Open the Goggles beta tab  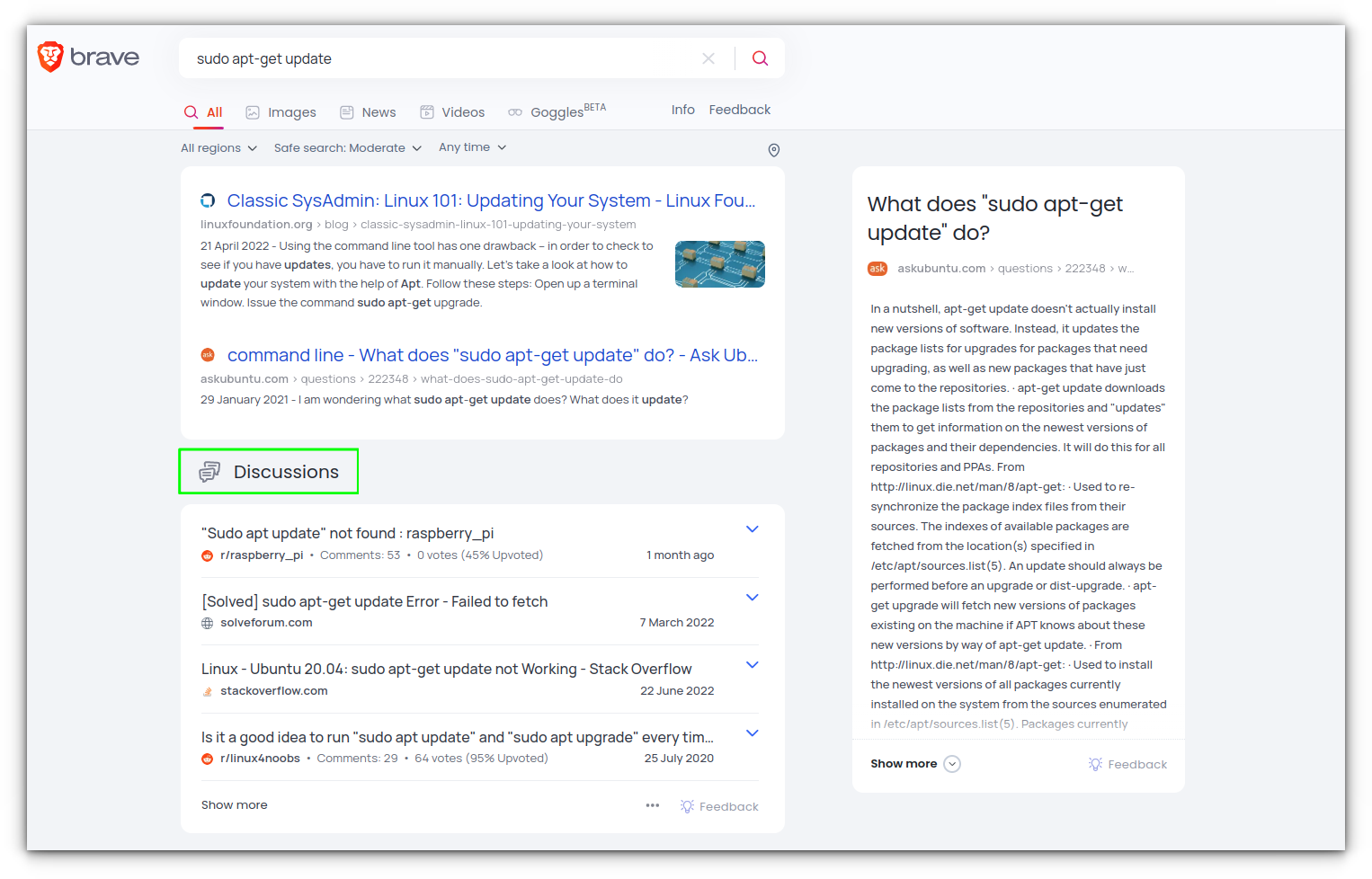[x=557, y=111]
